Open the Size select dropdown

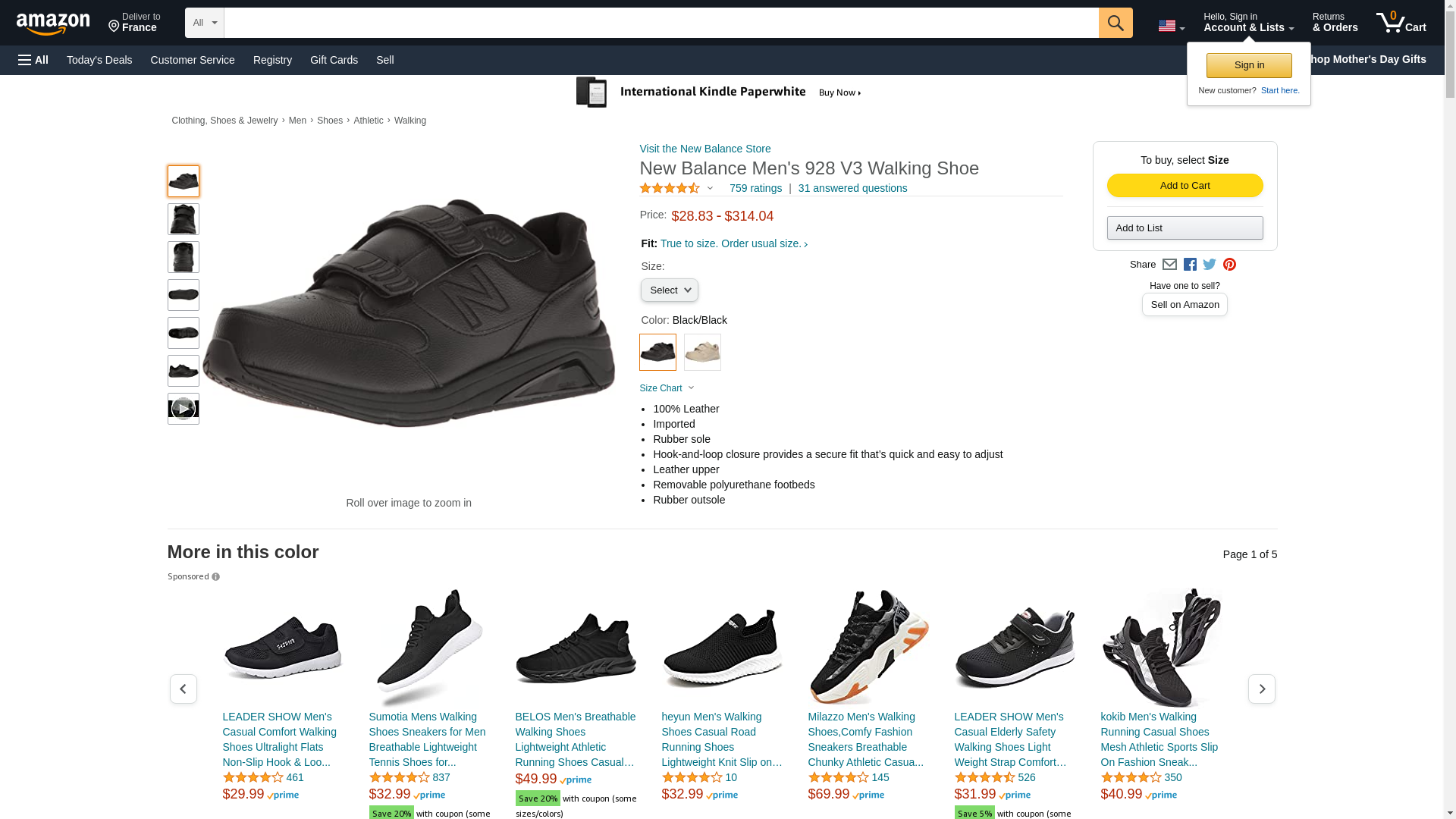click(669, 290)
